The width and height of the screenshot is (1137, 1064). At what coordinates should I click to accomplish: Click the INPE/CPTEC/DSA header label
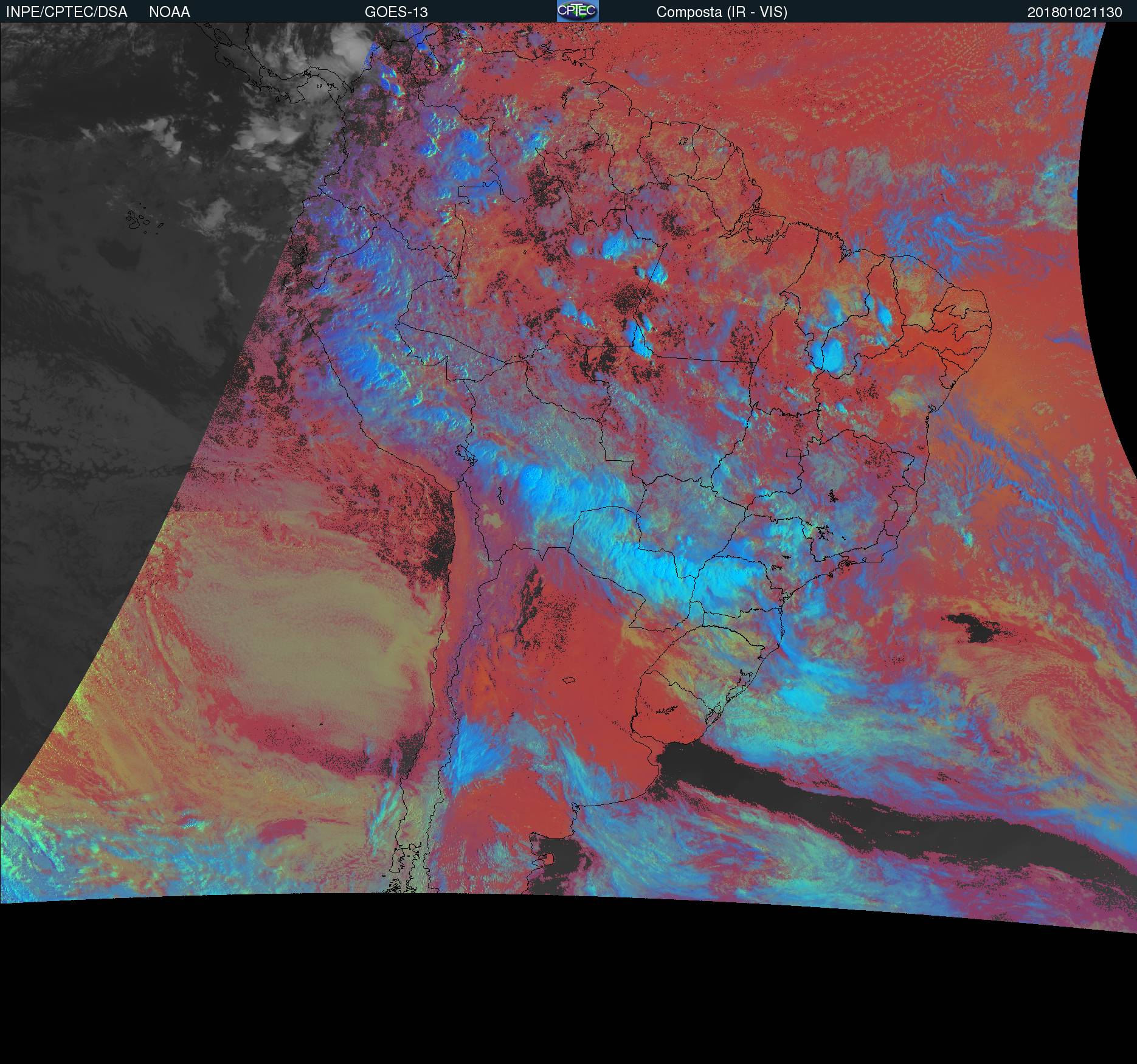click(66, 12)
